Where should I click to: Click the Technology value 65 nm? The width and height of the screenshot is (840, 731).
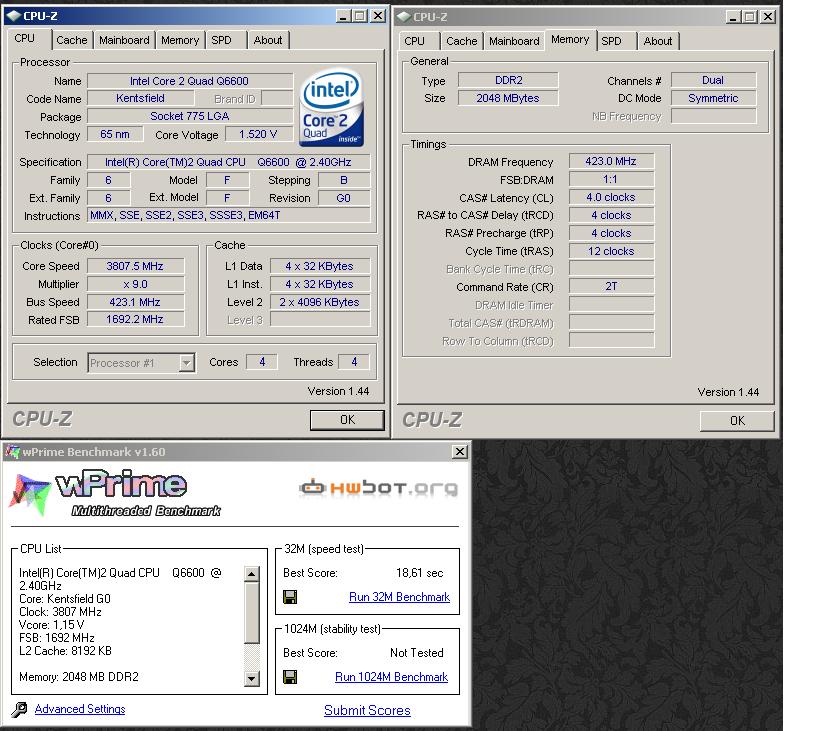pos(115,134)
